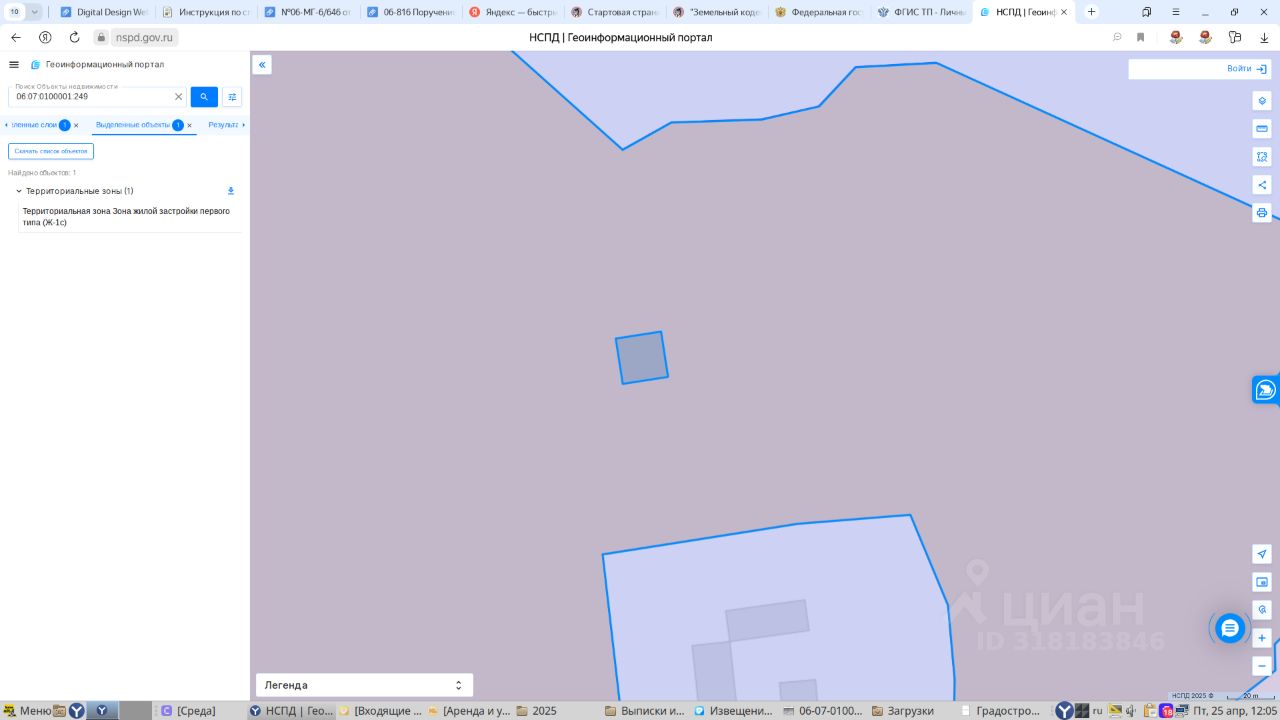Switch to Федеральная гос tab

[818, 12]
